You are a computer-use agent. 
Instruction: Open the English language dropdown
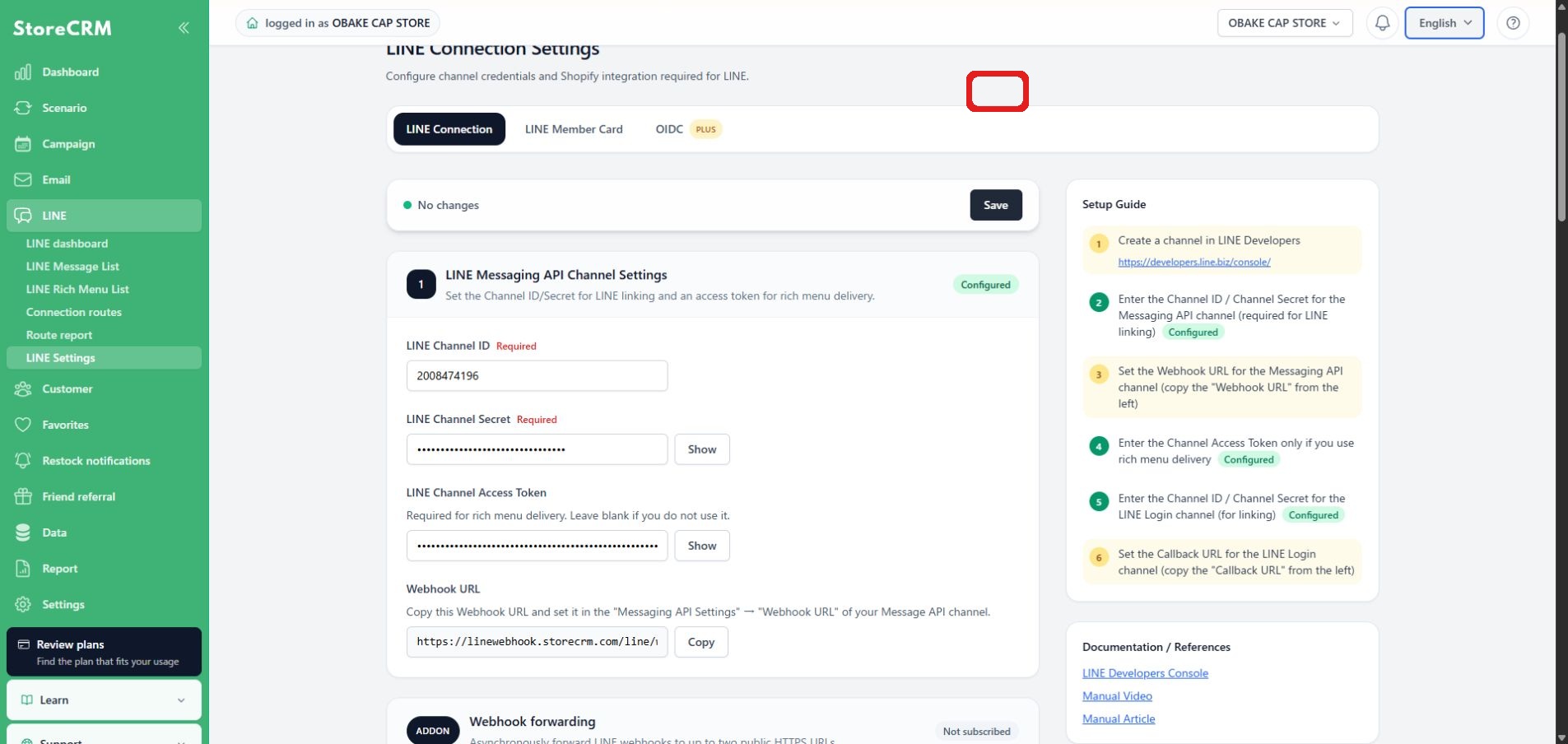(x=1445, y=23)
